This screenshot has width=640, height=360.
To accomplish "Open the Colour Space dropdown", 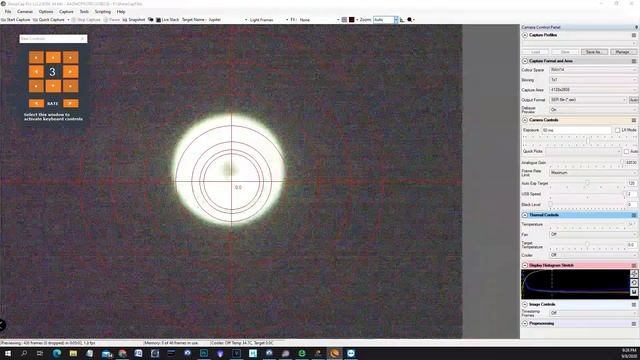I will (x=593, y=70).
